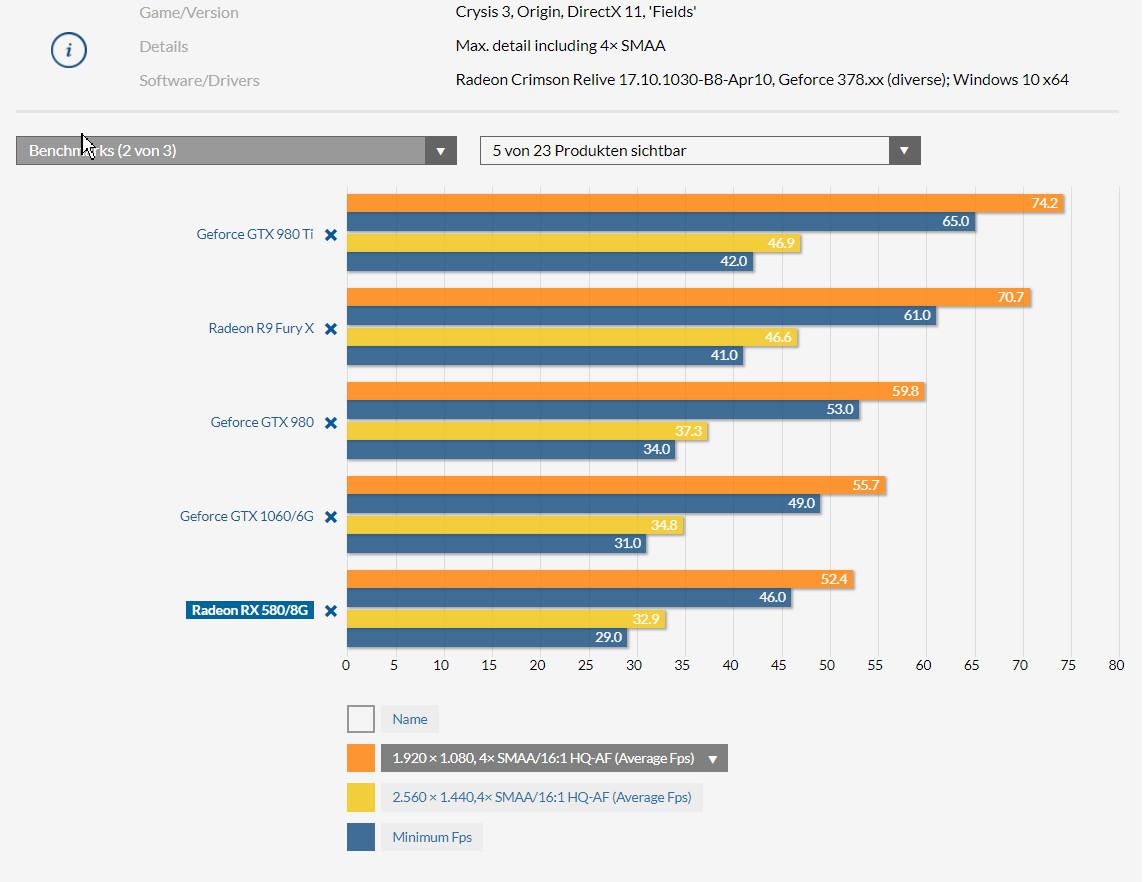The image size is (1145, 882).
Task: Click the 34.8 yellow bar of GTX 1060/6G
Action: (515, 525)
